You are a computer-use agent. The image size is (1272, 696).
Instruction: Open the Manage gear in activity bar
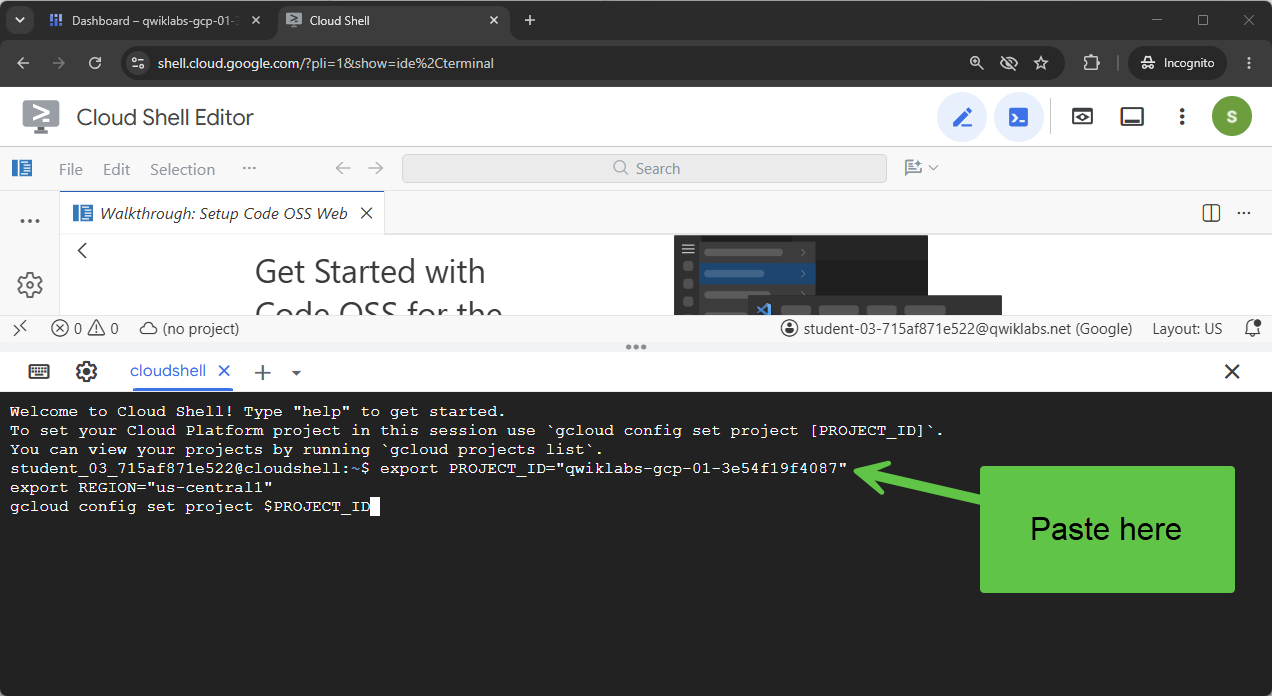(x=30, y=285)
